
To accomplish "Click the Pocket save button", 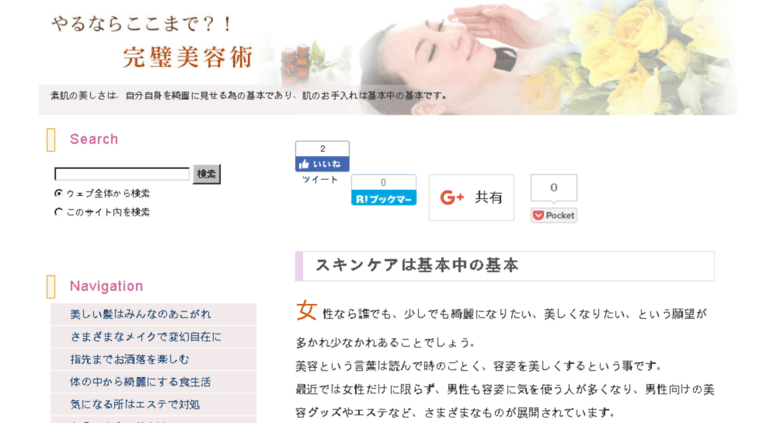I will pos(554,215).
